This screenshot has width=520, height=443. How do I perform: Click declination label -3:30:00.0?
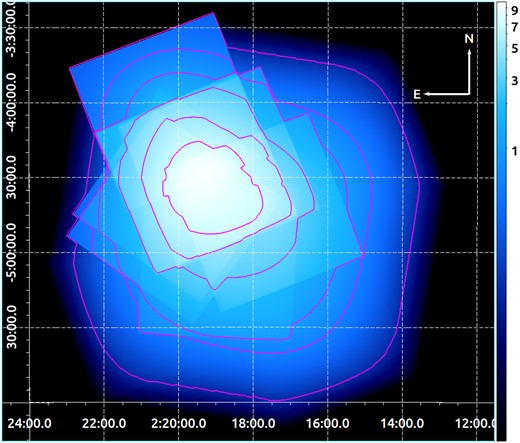point(12,28)
